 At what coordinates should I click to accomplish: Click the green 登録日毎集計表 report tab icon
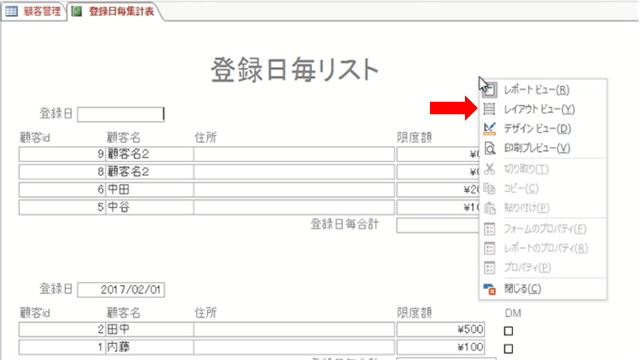pyautogui.click(x=76, y=11)
